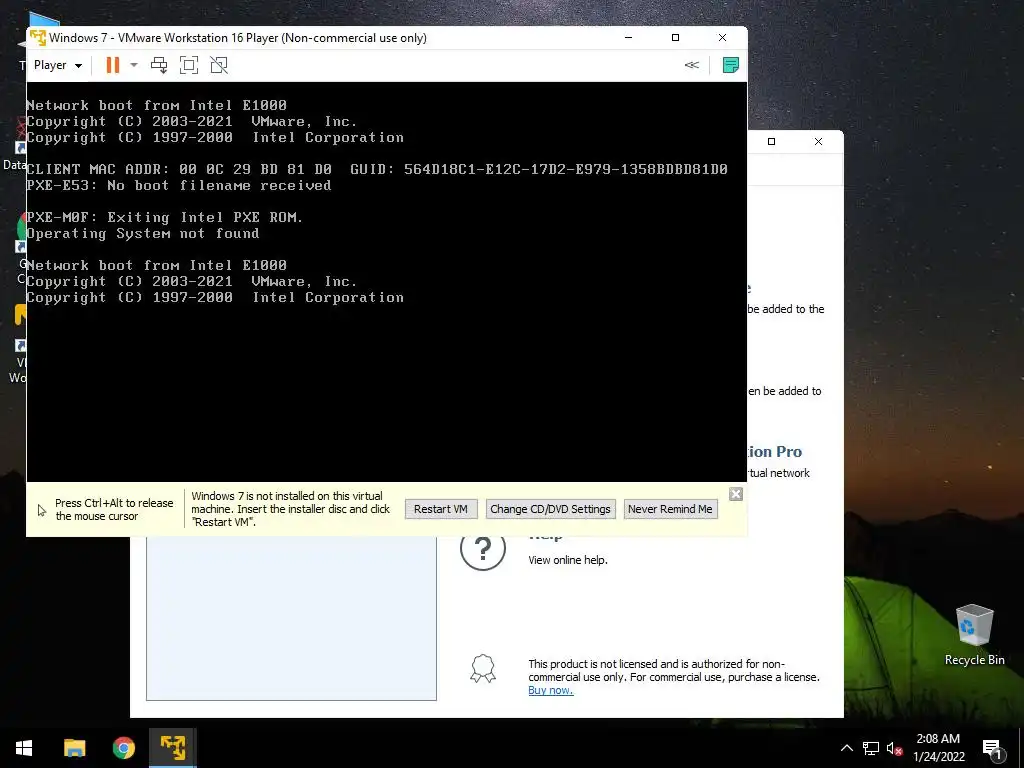The height and width of the screenshot is (768, 1024).
Task: Close the background VMware window
Action: coord(818,141)
